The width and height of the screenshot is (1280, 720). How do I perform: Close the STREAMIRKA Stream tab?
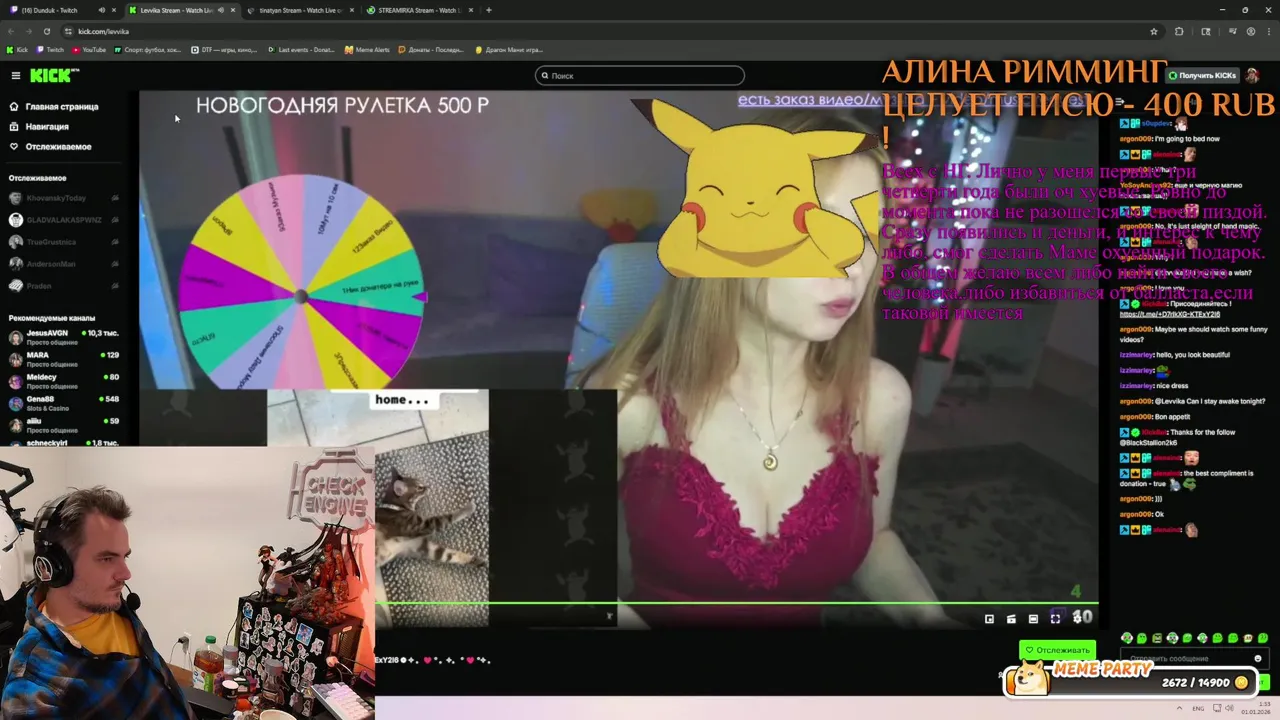click(x=472, y=10)
